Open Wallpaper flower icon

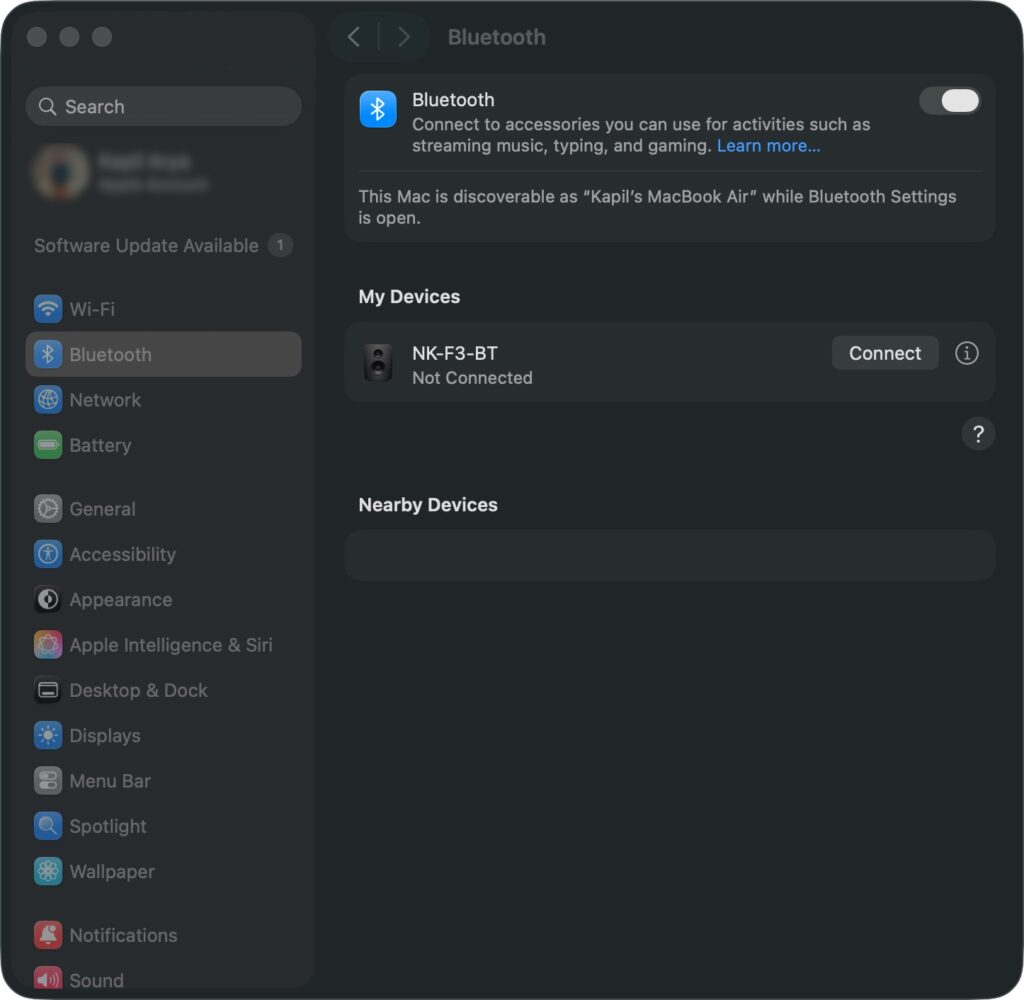pyautogui.click(x=48, y=871)
